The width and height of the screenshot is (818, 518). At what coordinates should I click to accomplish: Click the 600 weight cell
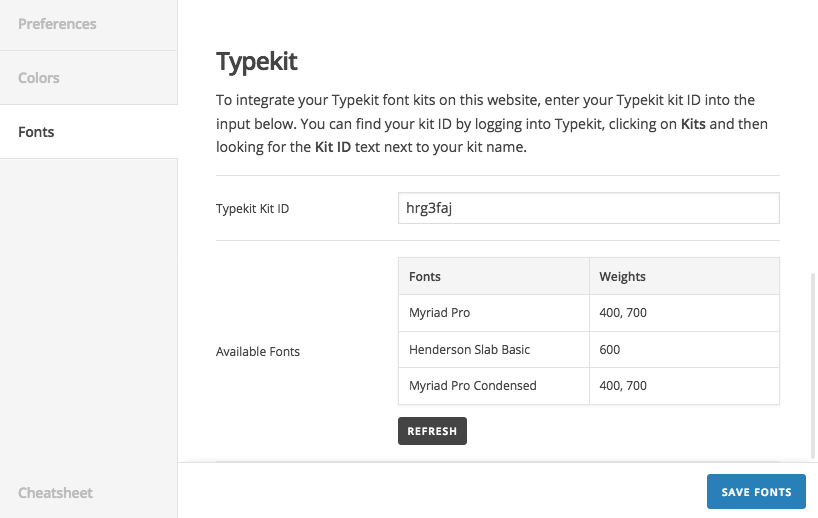click(610, 350)
